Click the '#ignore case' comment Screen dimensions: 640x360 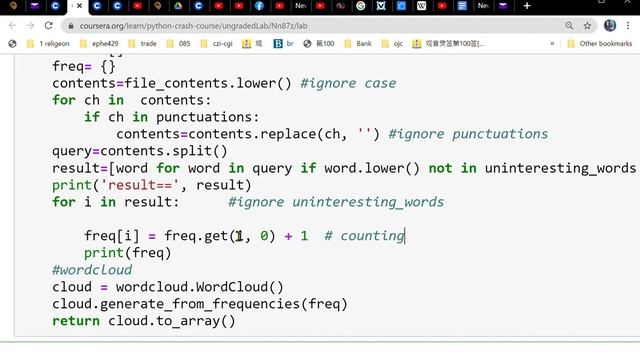pyautogui.click(x=348, y=83)
